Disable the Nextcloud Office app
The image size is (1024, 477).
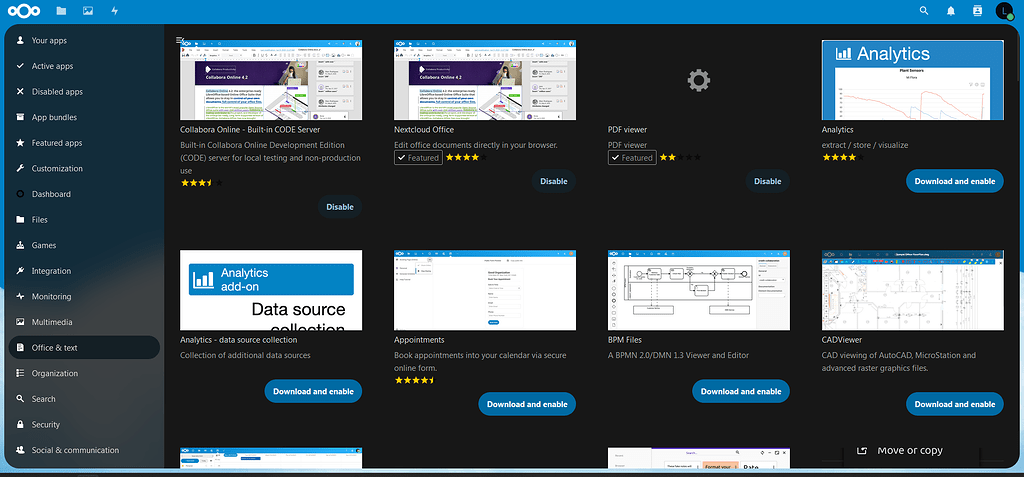(x=554, y=181)
